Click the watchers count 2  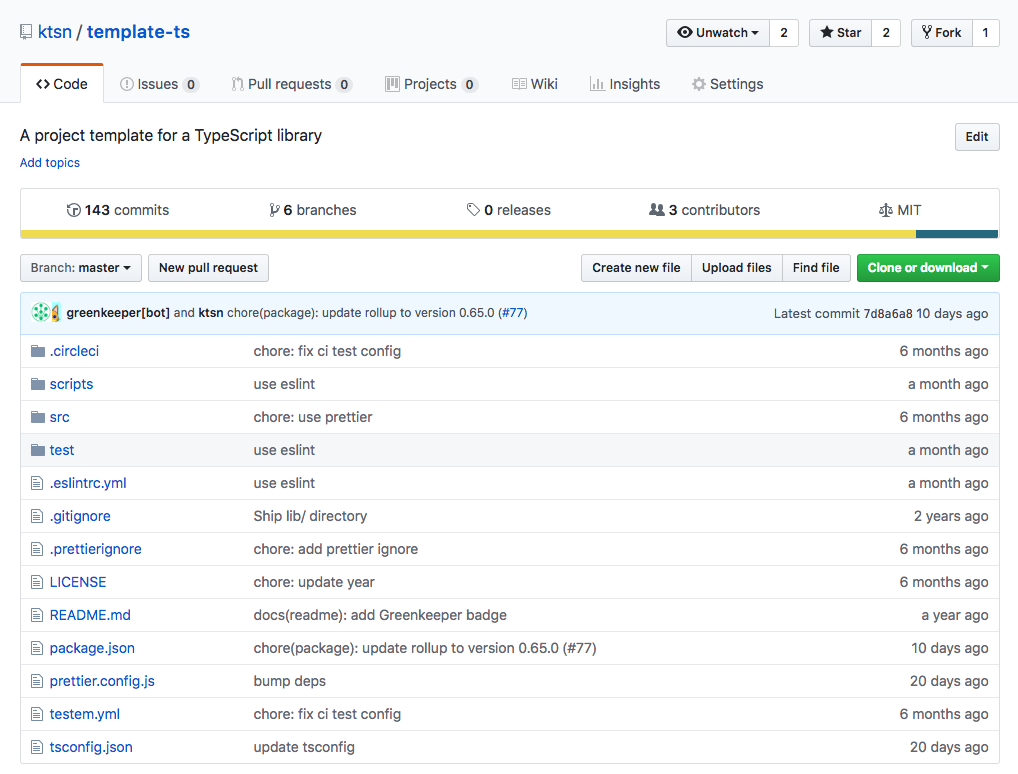(784, 33)
